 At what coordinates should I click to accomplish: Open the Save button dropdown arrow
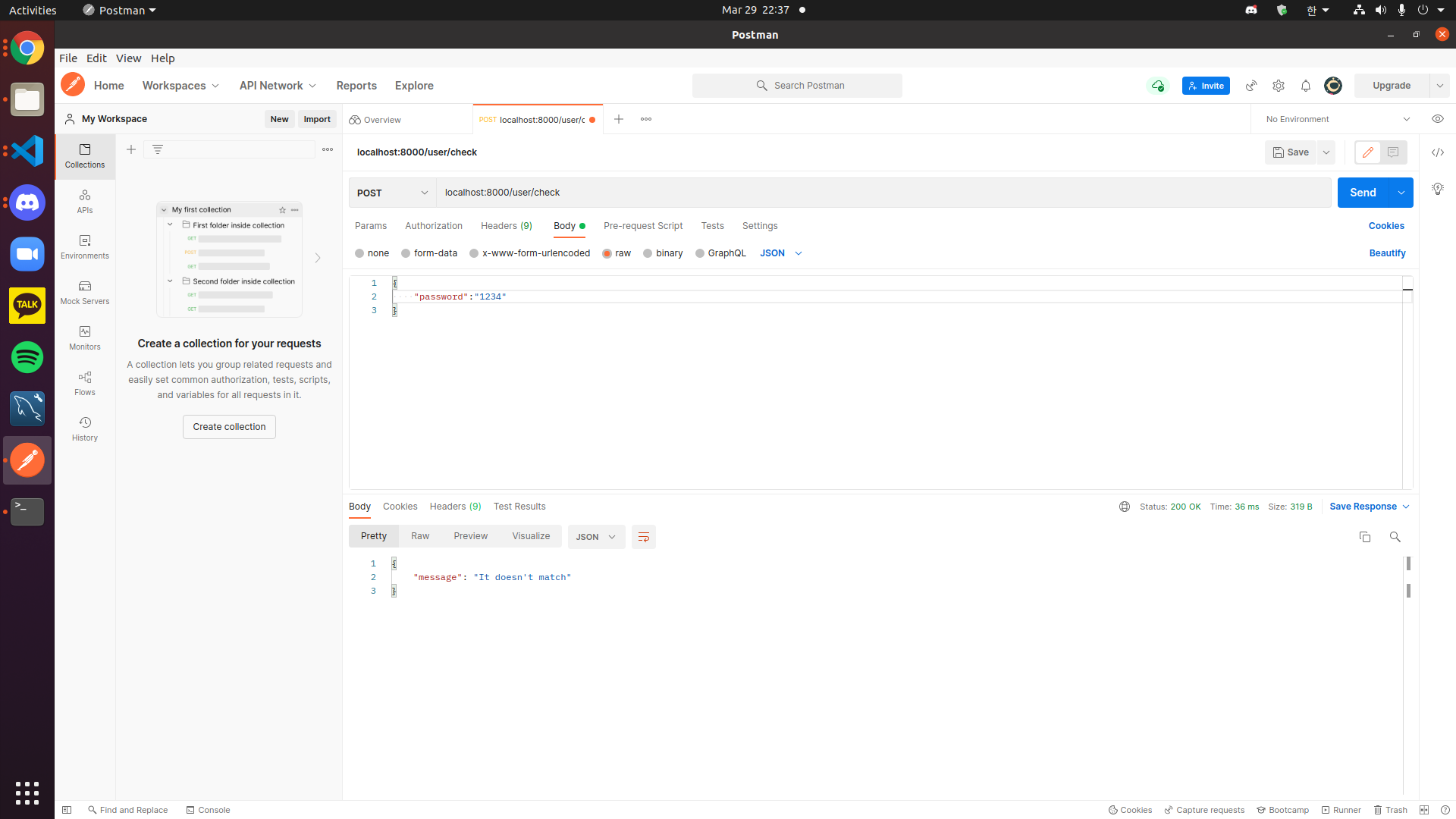1326,152
